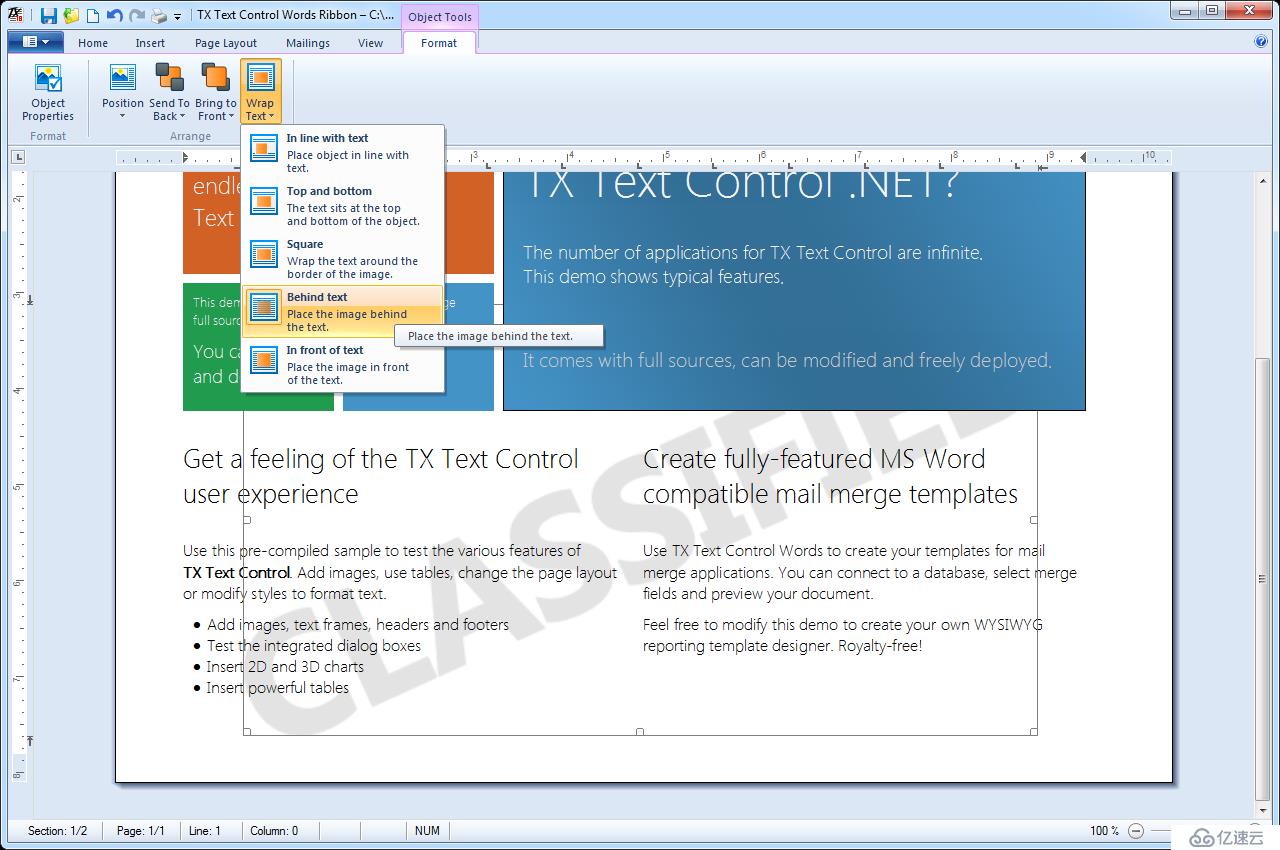Viewport: 1280px width, 850px height.
Task: Click the bottom-center handle of selected image
Action: tap(640, 732)
